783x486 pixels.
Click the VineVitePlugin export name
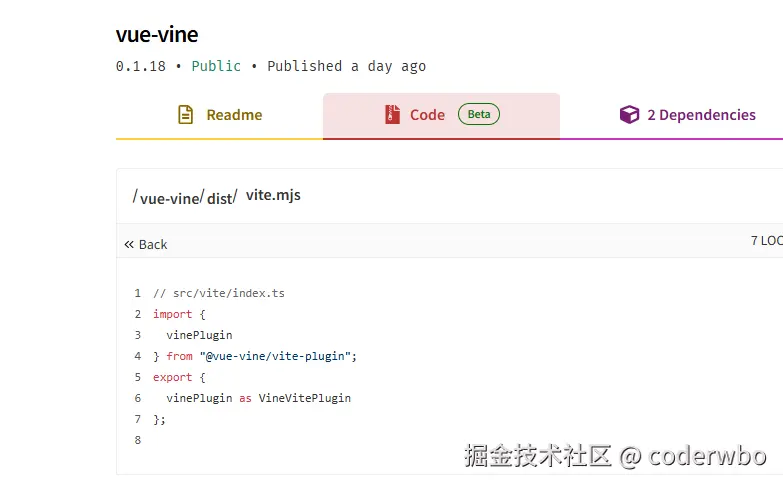[304, 398]
